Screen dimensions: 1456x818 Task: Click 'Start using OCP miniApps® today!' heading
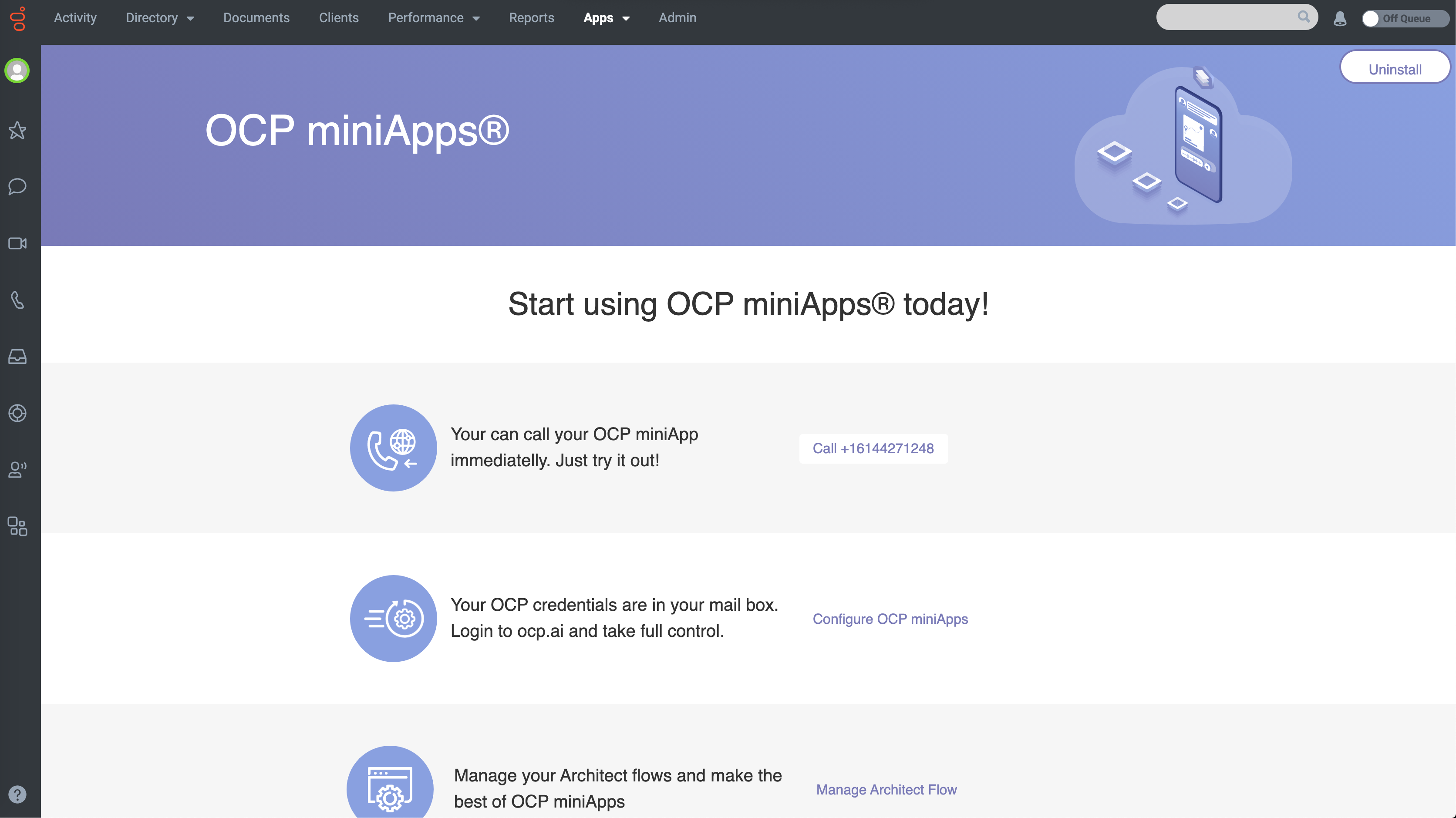tap(748, 304)
